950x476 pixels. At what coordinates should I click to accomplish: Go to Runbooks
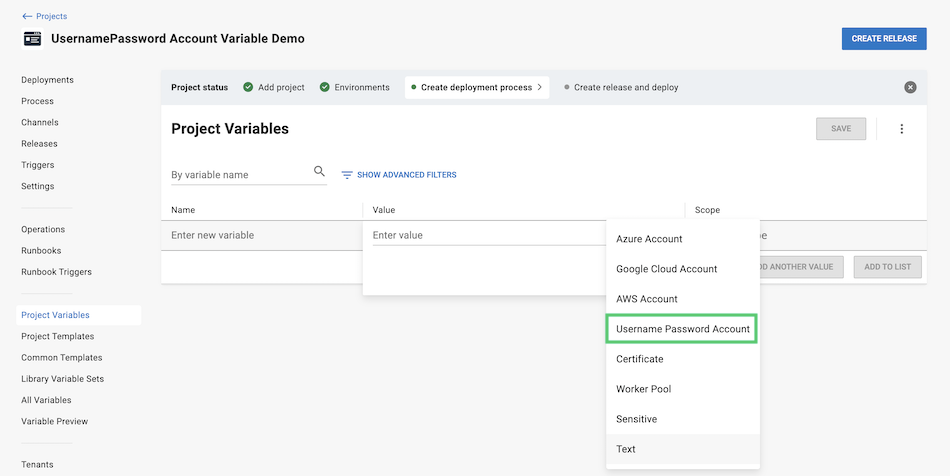(41, 251)
